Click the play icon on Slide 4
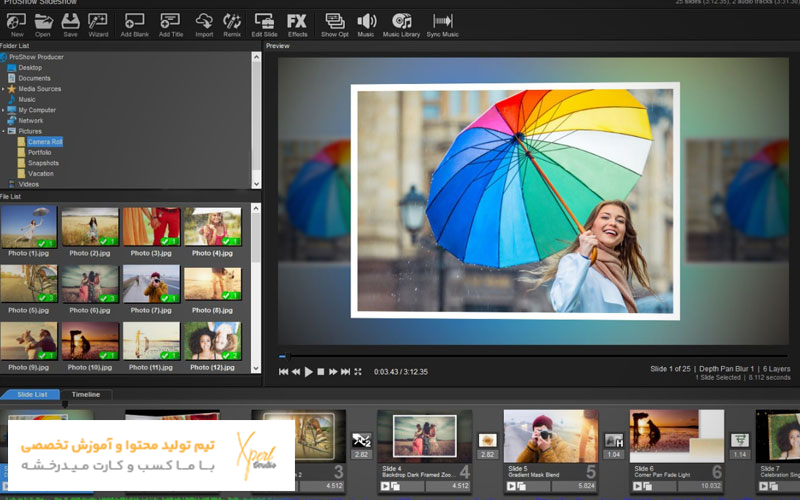The height and width of the screenshot is (500, 800). pyautogui.click(x=385, y=486)
